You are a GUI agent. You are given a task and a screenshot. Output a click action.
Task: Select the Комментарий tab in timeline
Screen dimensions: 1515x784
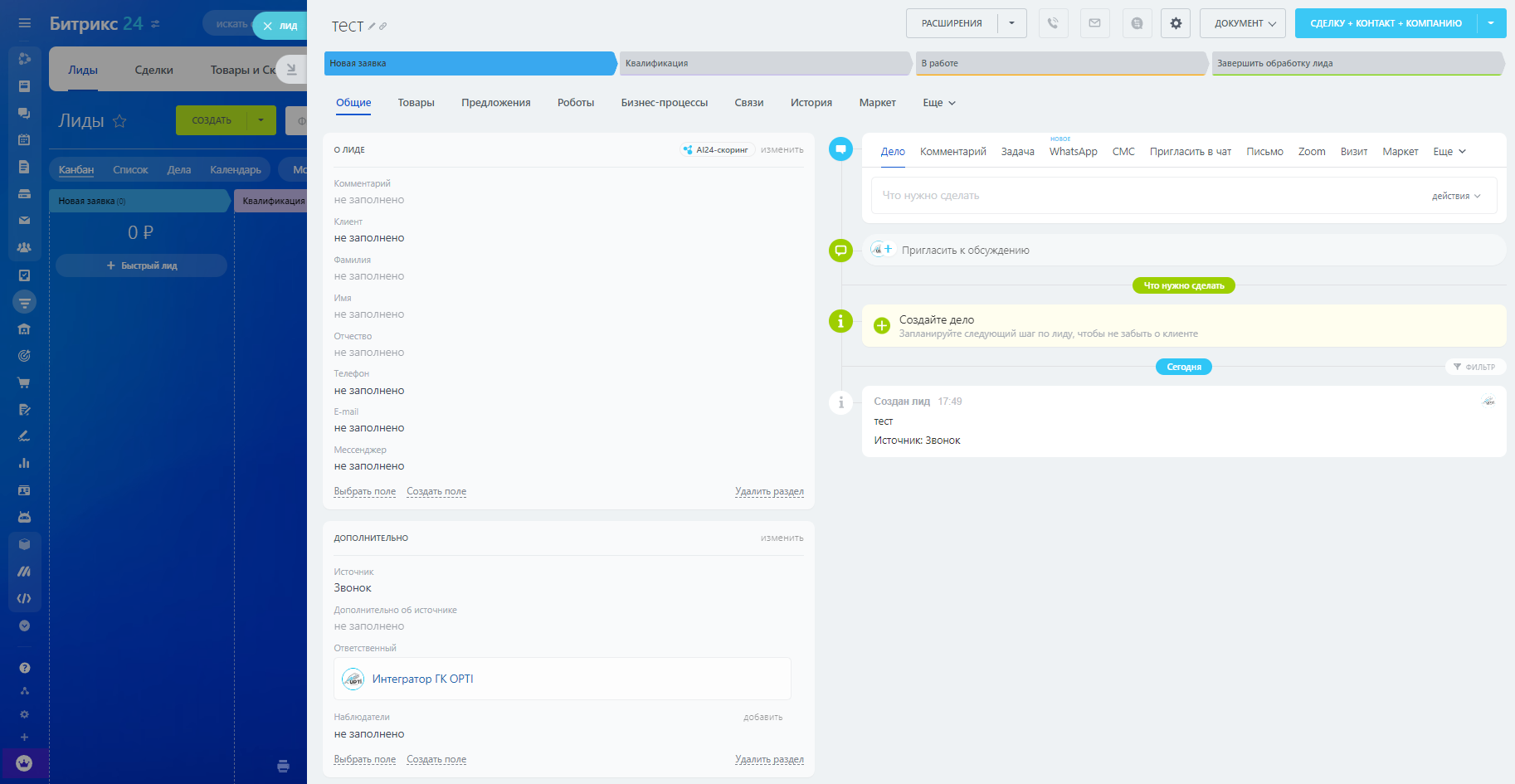point(952,152)
